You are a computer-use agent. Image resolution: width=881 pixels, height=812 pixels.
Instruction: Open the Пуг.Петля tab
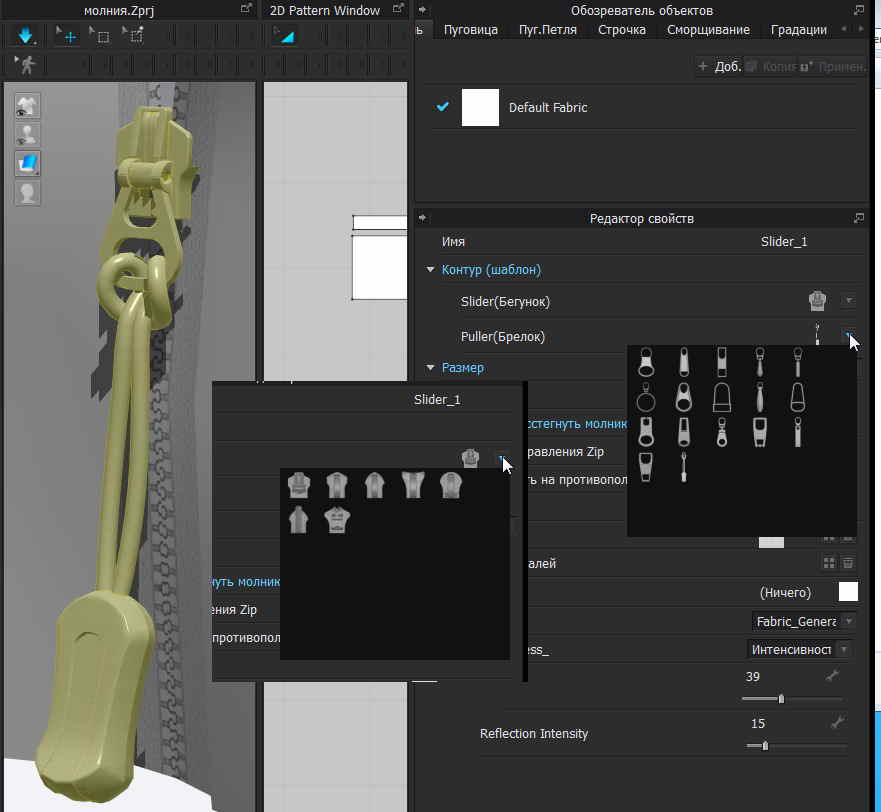point(547,30)
